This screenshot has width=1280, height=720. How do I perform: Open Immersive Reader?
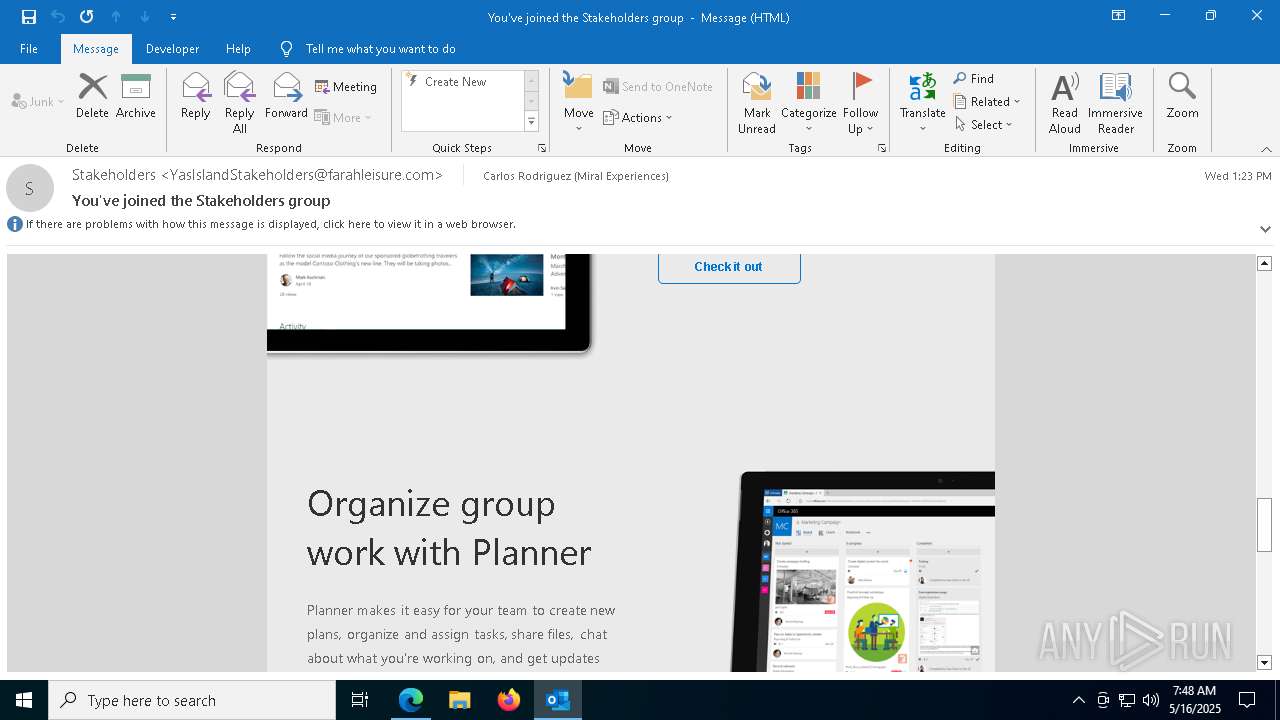coord(1115,103)
